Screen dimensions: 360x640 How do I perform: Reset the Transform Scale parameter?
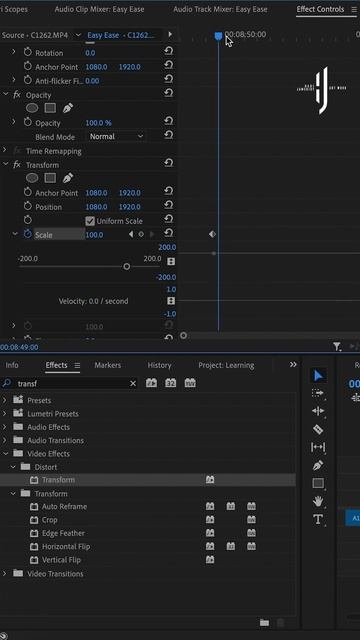coord(169,233)
